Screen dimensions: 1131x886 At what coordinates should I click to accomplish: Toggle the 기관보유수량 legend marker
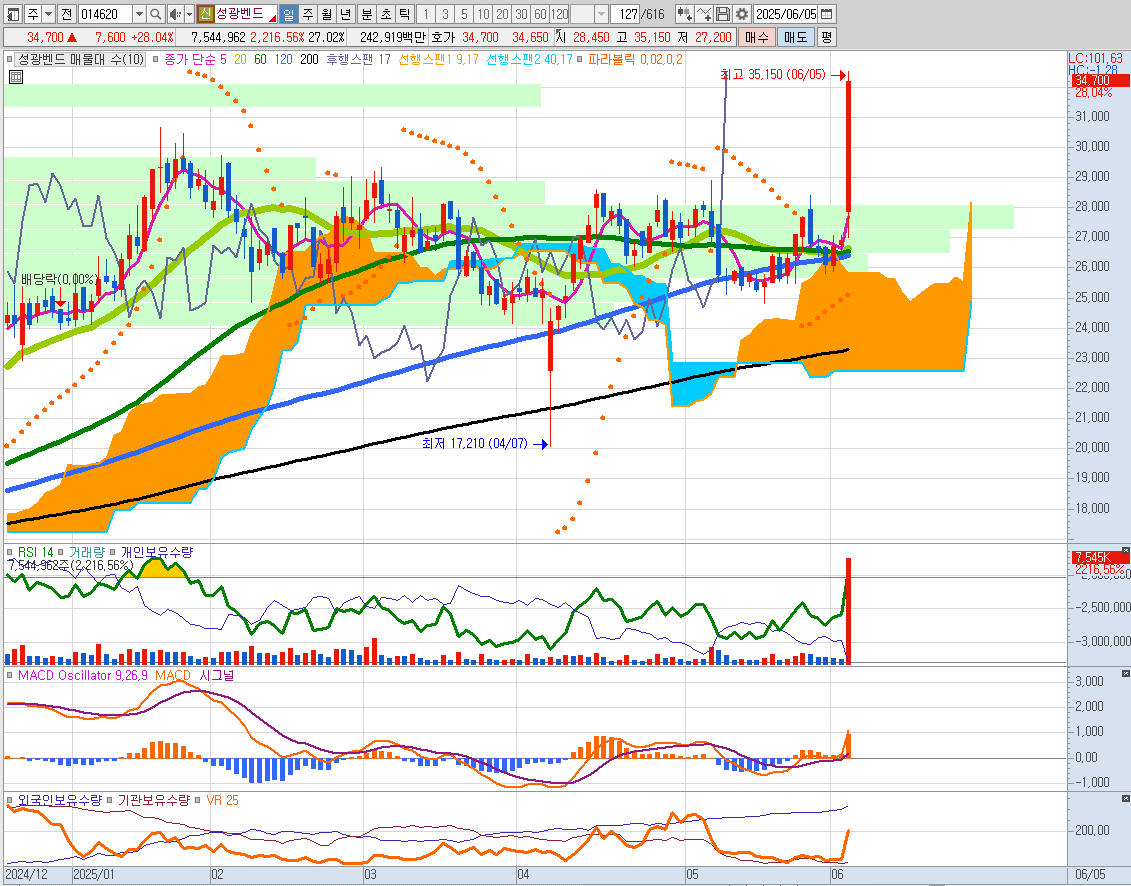109,800
